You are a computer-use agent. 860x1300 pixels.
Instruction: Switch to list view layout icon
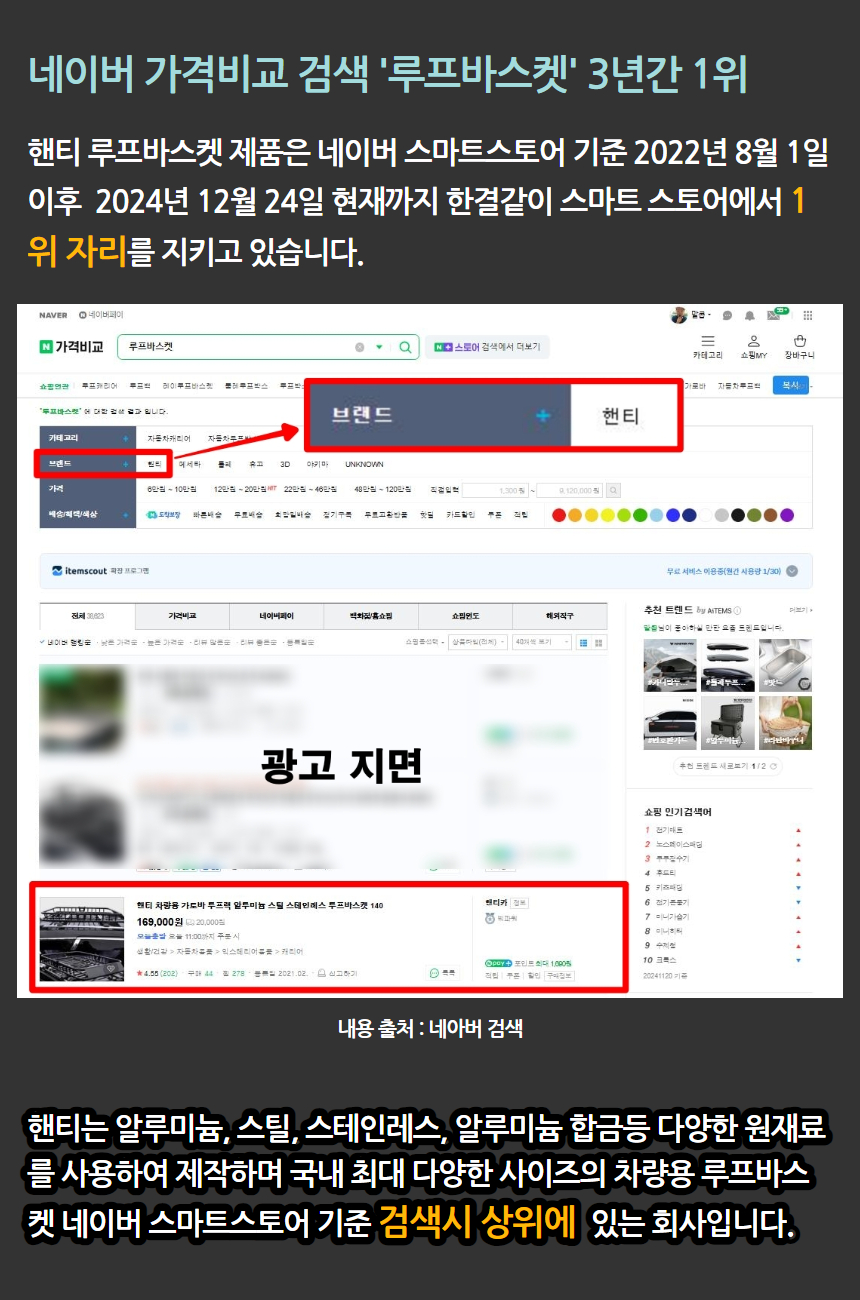(x=584, y=642)
